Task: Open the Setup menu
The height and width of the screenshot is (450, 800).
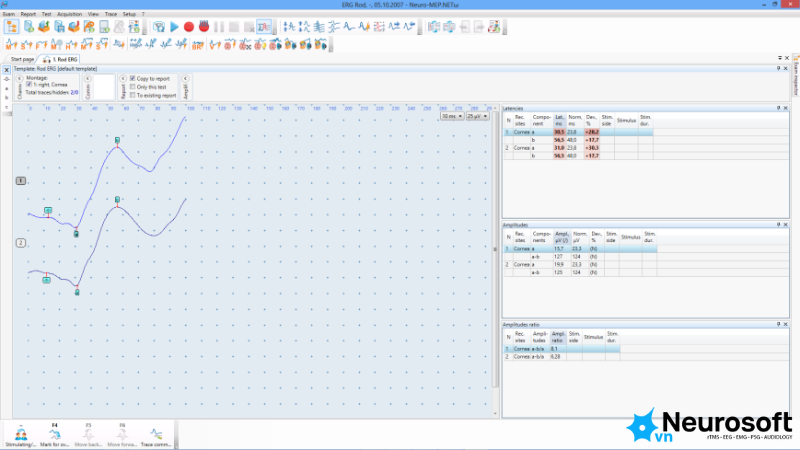Action: [x=129, y=14]
